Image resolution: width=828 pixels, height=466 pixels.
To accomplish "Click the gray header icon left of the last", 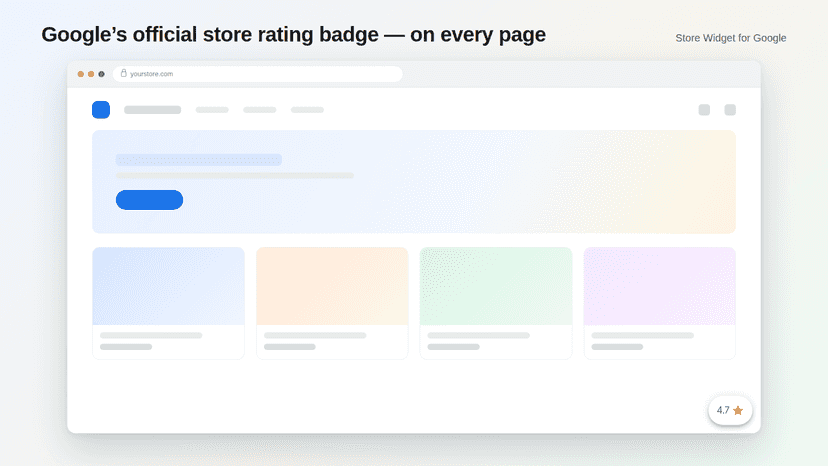I will tap(704, 110).
